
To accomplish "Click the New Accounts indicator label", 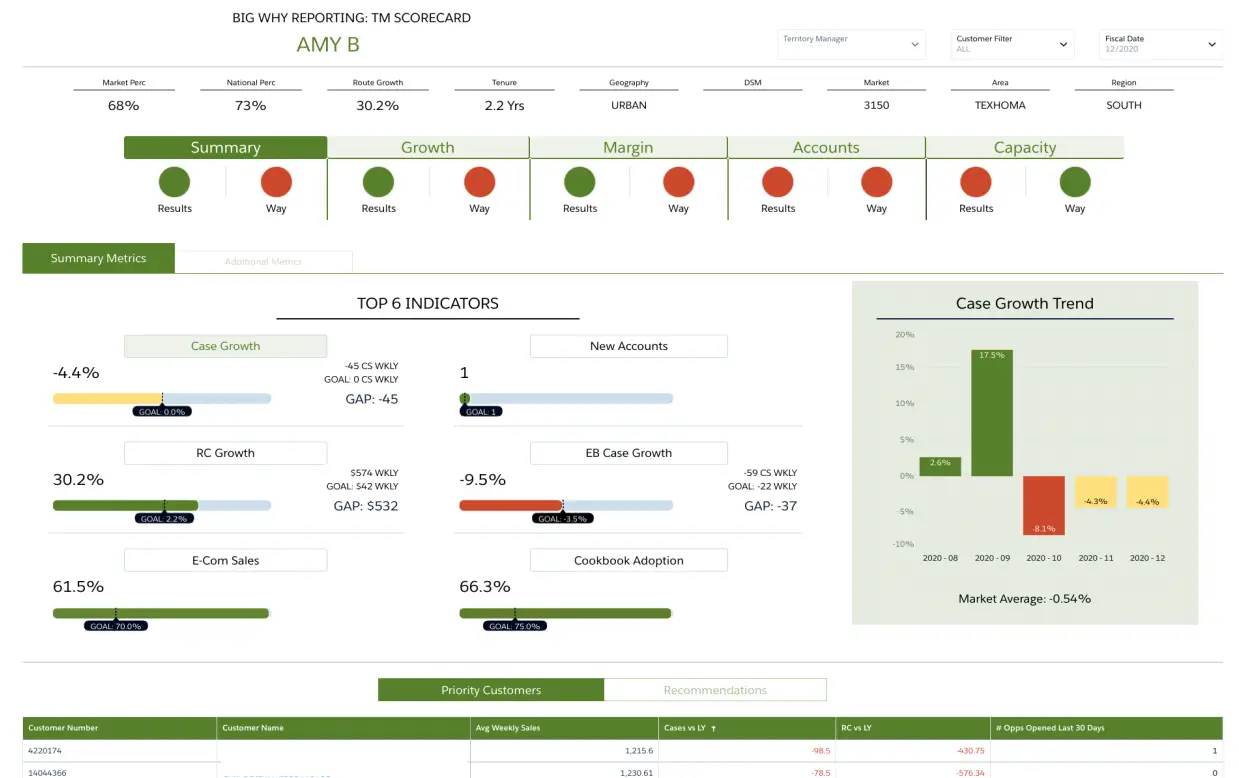I will pyautogui.click(x=628, y=345).
